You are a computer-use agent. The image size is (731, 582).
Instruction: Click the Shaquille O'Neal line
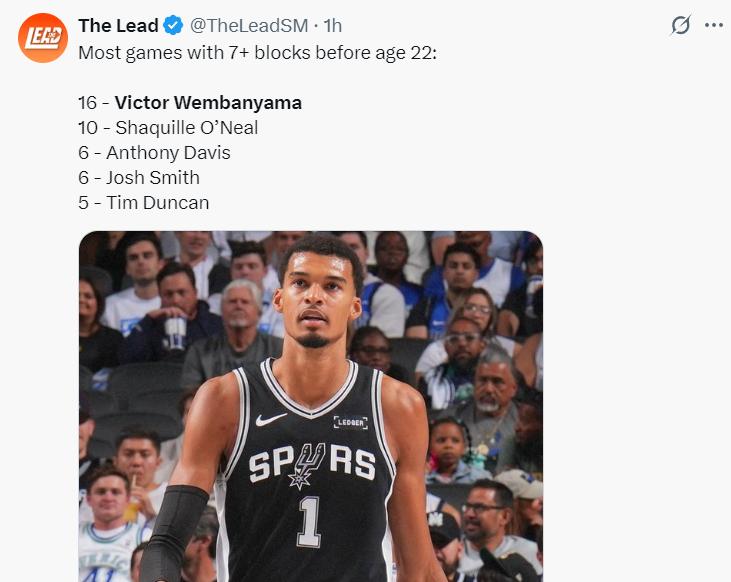tap(168, 128)
